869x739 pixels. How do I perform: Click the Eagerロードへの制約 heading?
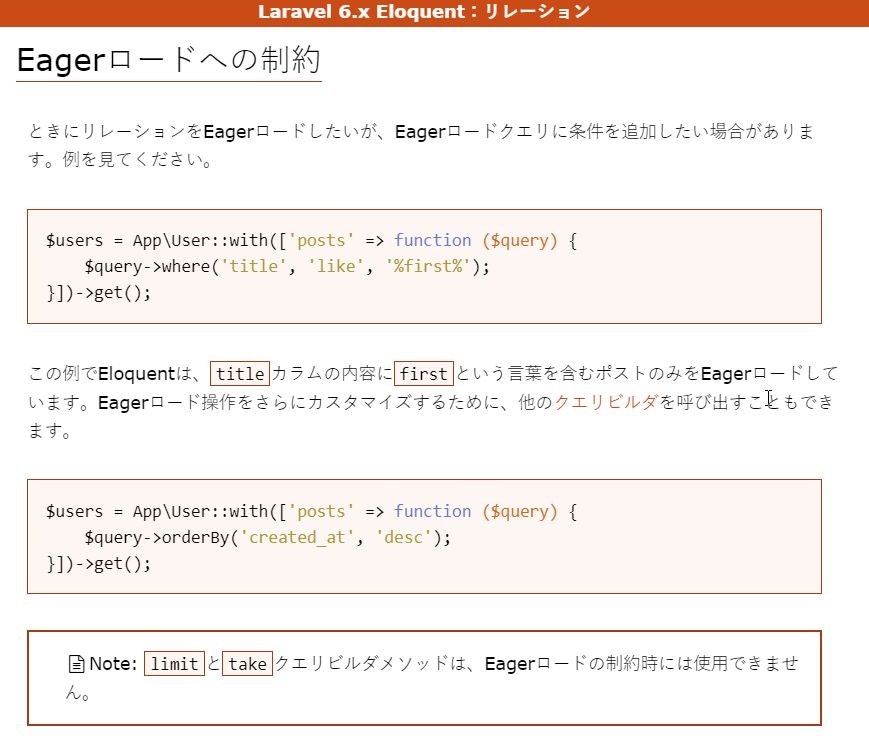pos(168,60)
